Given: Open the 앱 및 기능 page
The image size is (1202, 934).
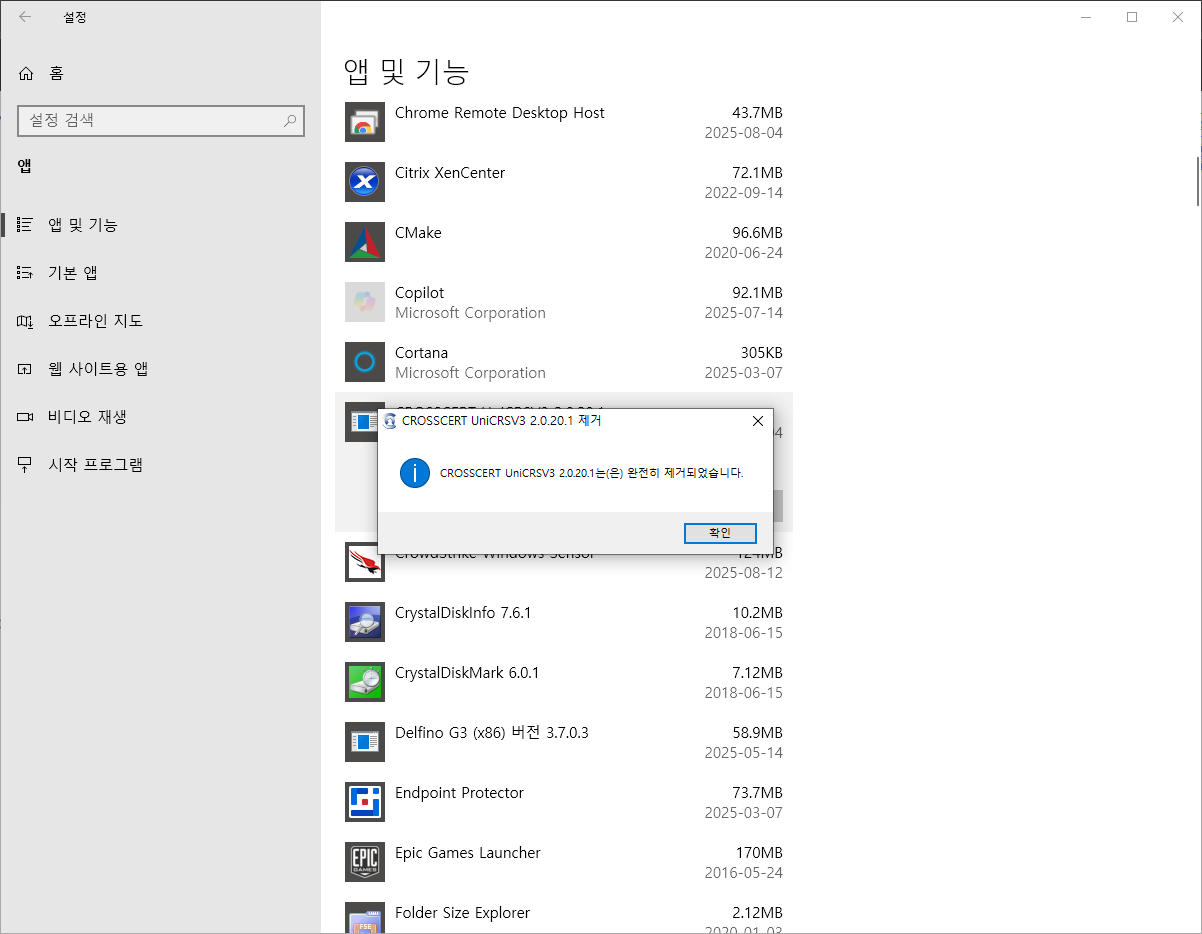Looking at the screenshot, I should [x=160, y=225].
